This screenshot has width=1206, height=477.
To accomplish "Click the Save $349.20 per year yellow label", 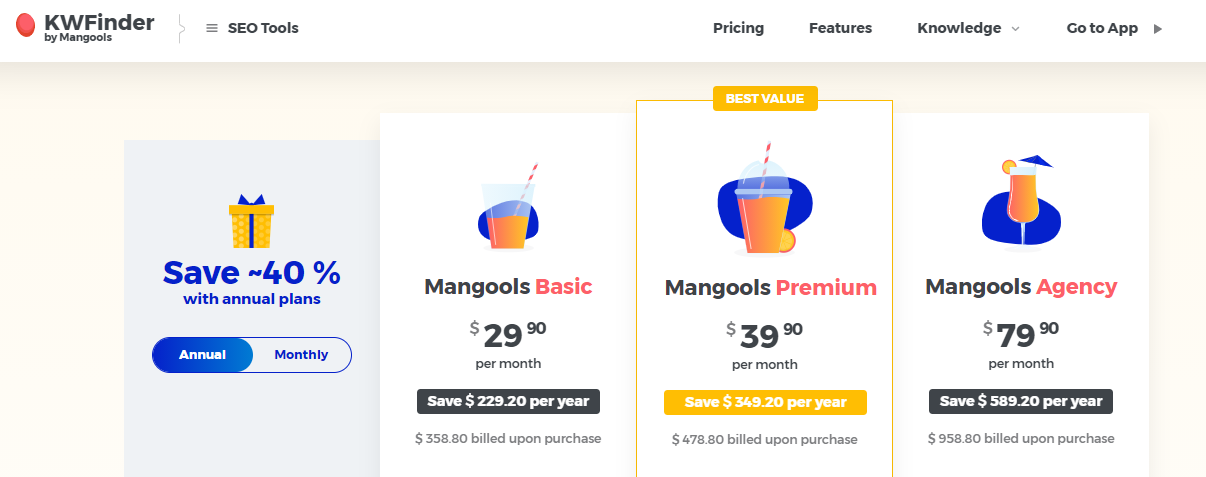I will tap(765, 402).
